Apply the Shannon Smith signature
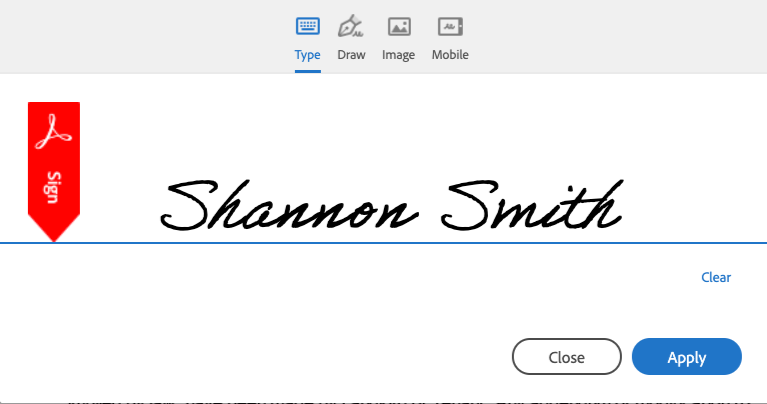Image resolution: width=767 pixels, height=404 pixels. pos(687,357)
